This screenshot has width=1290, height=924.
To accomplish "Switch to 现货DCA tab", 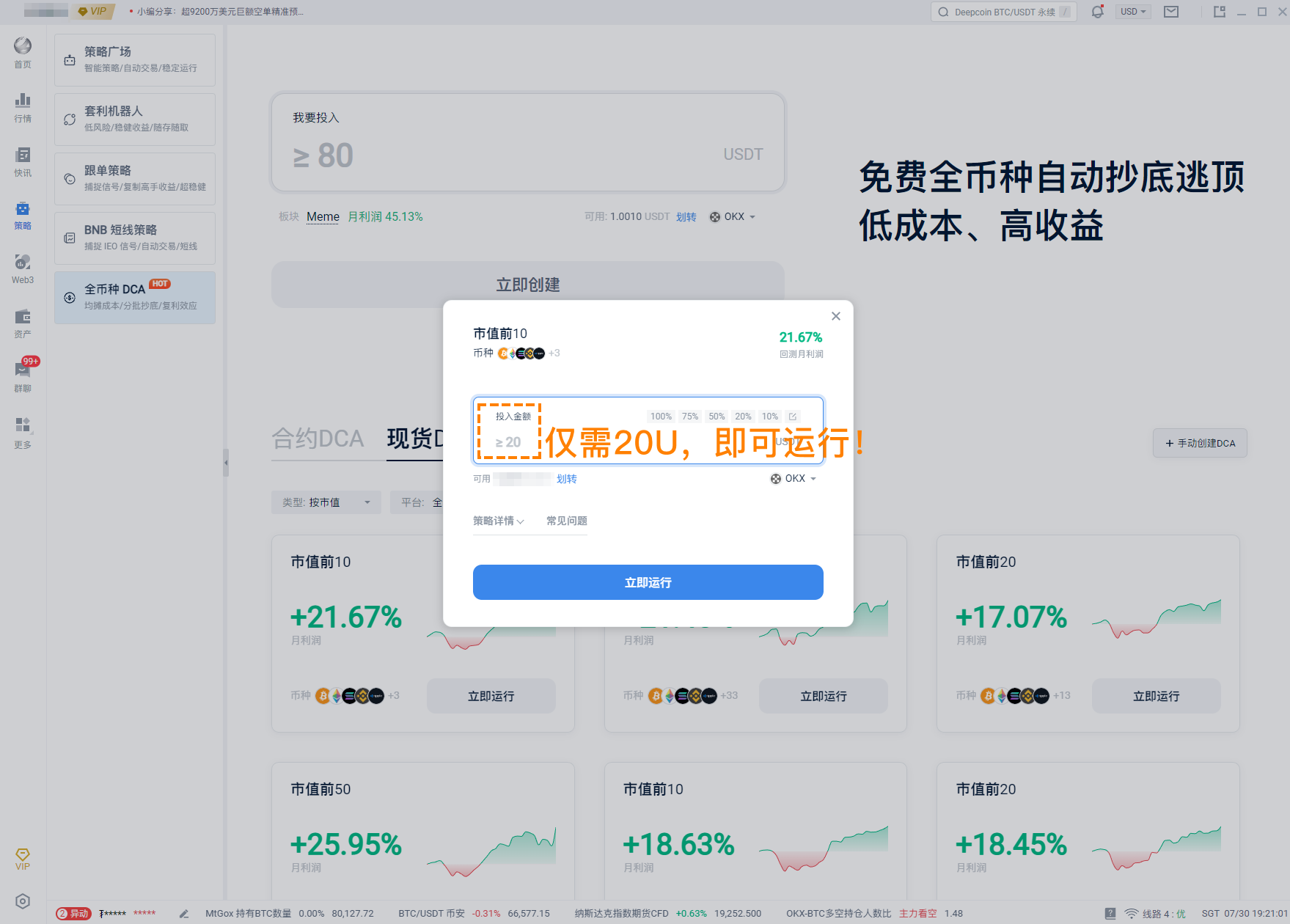I will [415, 439].
